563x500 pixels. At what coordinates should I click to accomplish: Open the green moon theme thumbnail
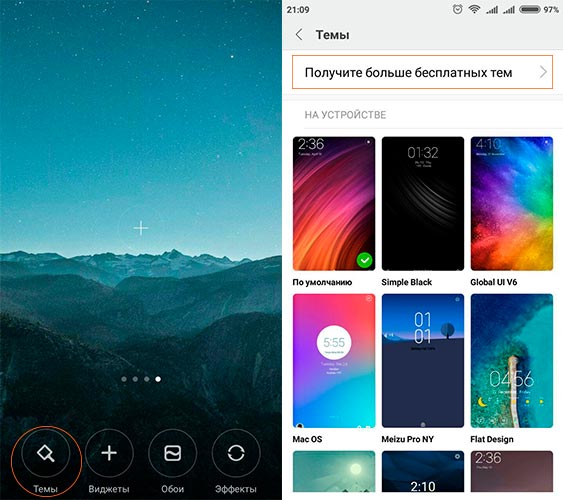click(334, 471)
